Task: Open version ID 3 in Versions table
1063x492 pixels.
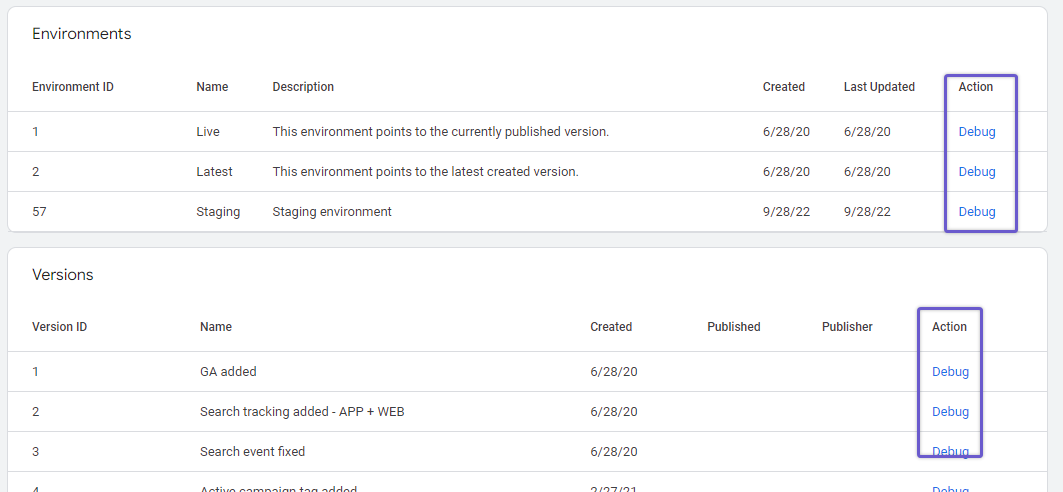Action: pos(36,451)
